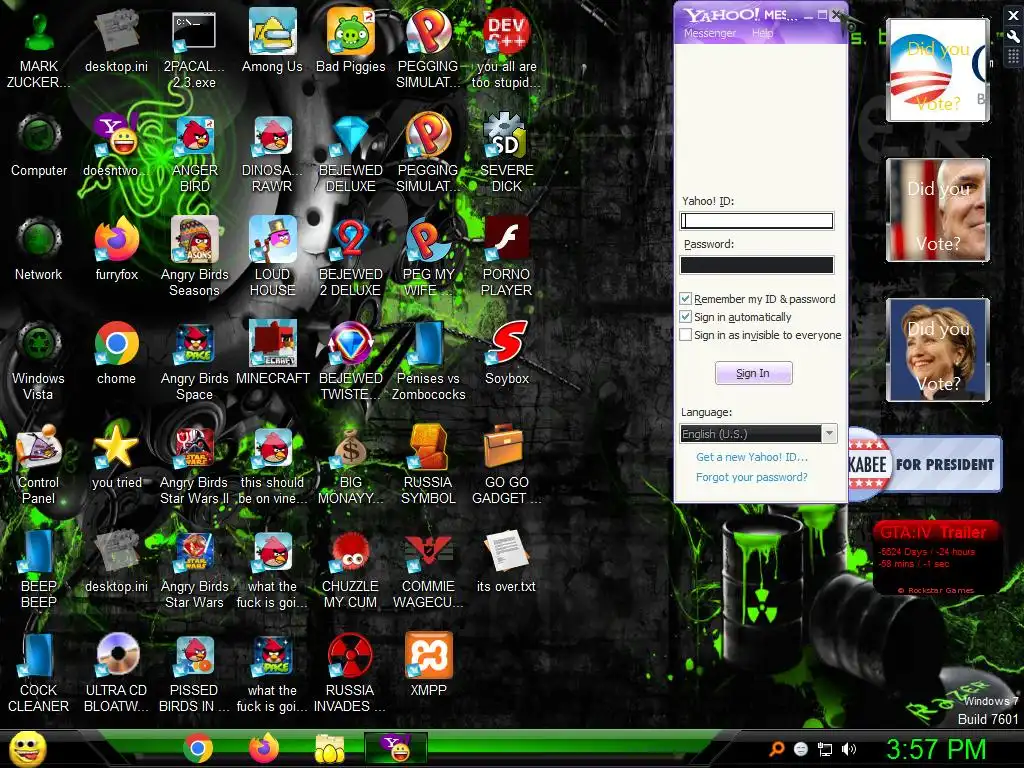This screenshot has height=768, width=1024.
Task: Expand the Language dropdown English (U.S.)
Action: click(829, 434)
